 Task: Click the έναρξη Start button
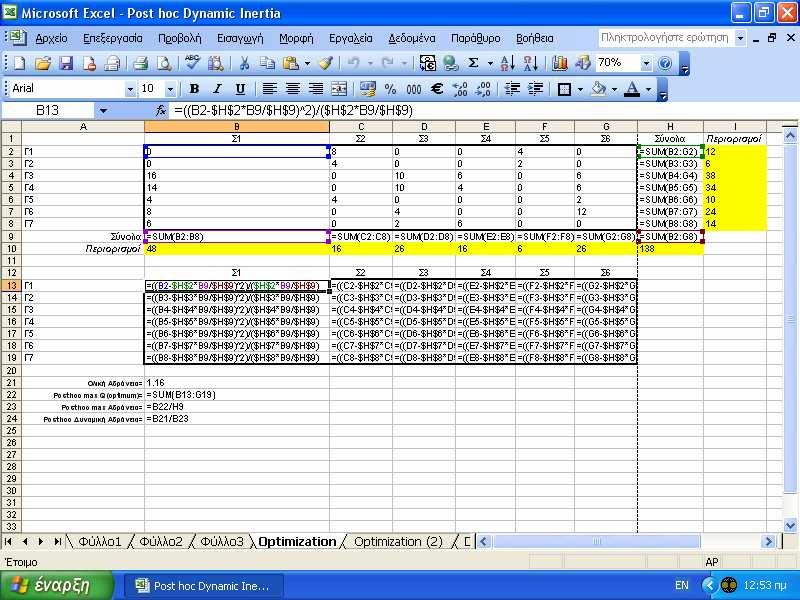(56, 586)
